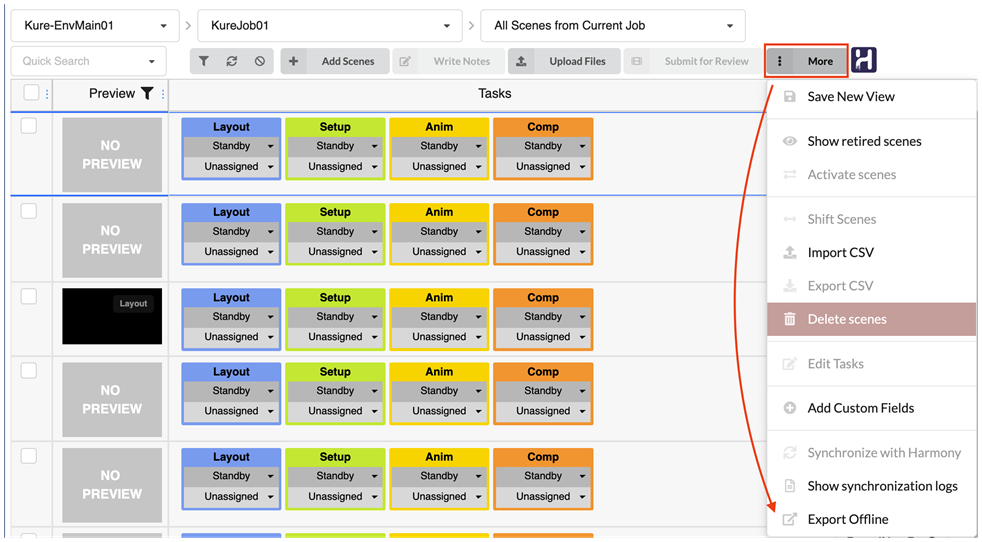Viewport: 982px width, 542px height.
Task: Open All Scenes from Current Job dropdown
Action: pos(612,26)
